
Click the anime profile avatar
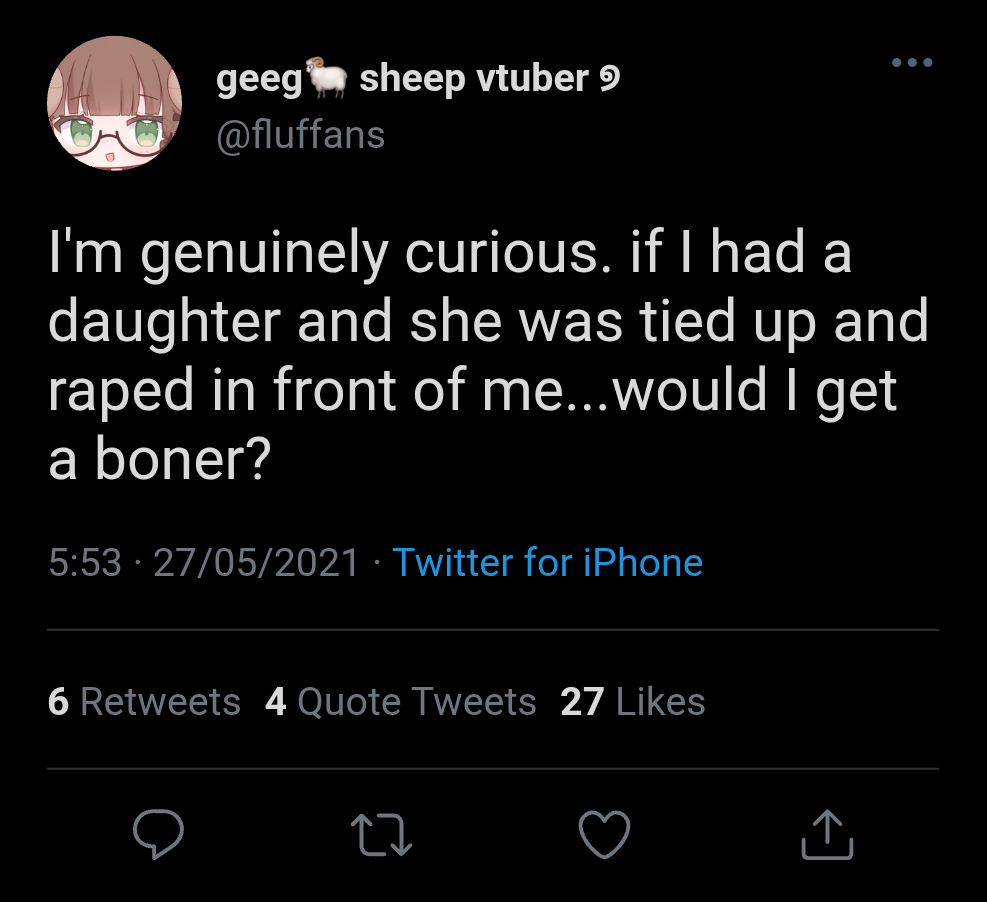114,103
